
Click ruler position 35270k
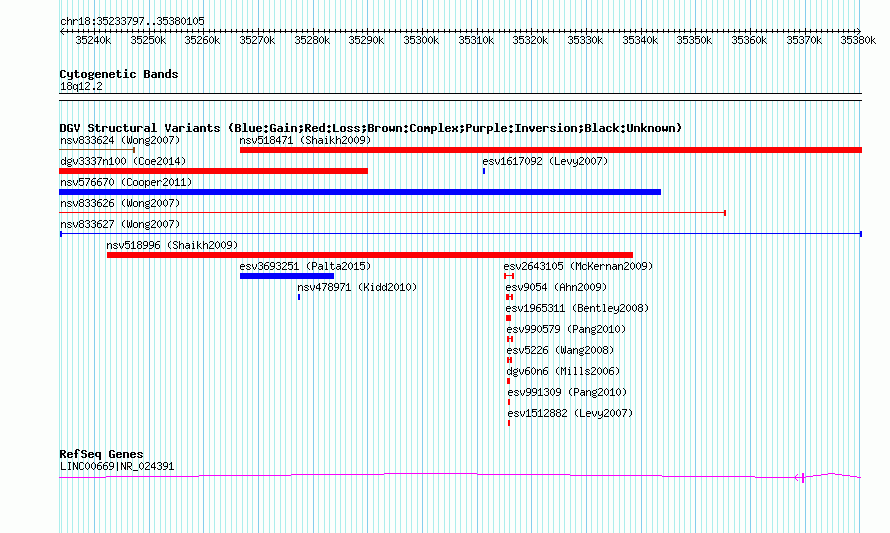pos(257,40)
